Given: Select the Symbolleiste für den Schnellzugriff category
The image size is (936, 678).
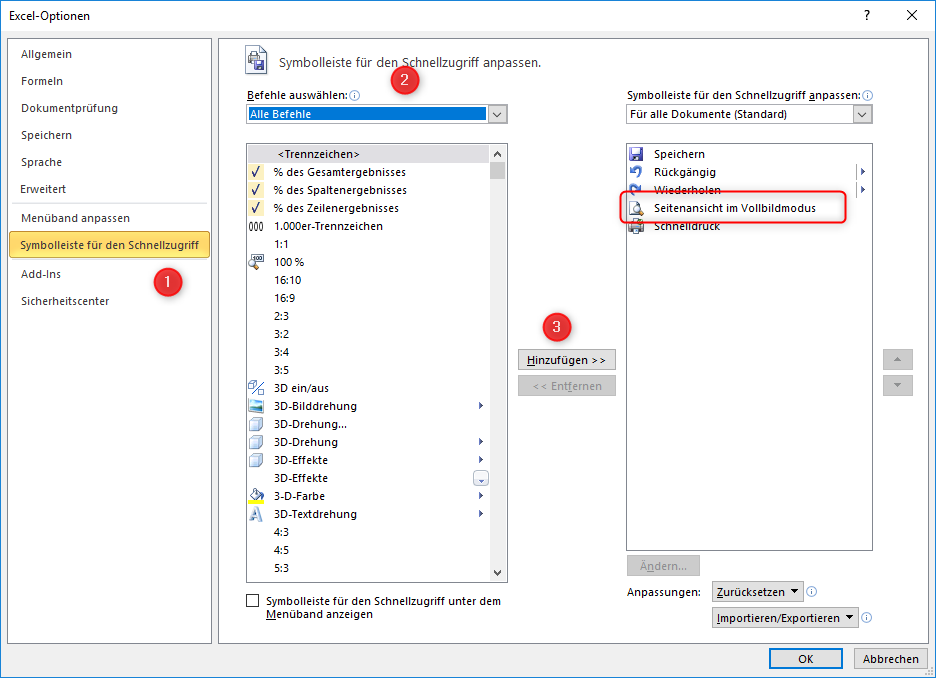Looking at the screenshot, I should pyautogui.click(x=109, y=245).
